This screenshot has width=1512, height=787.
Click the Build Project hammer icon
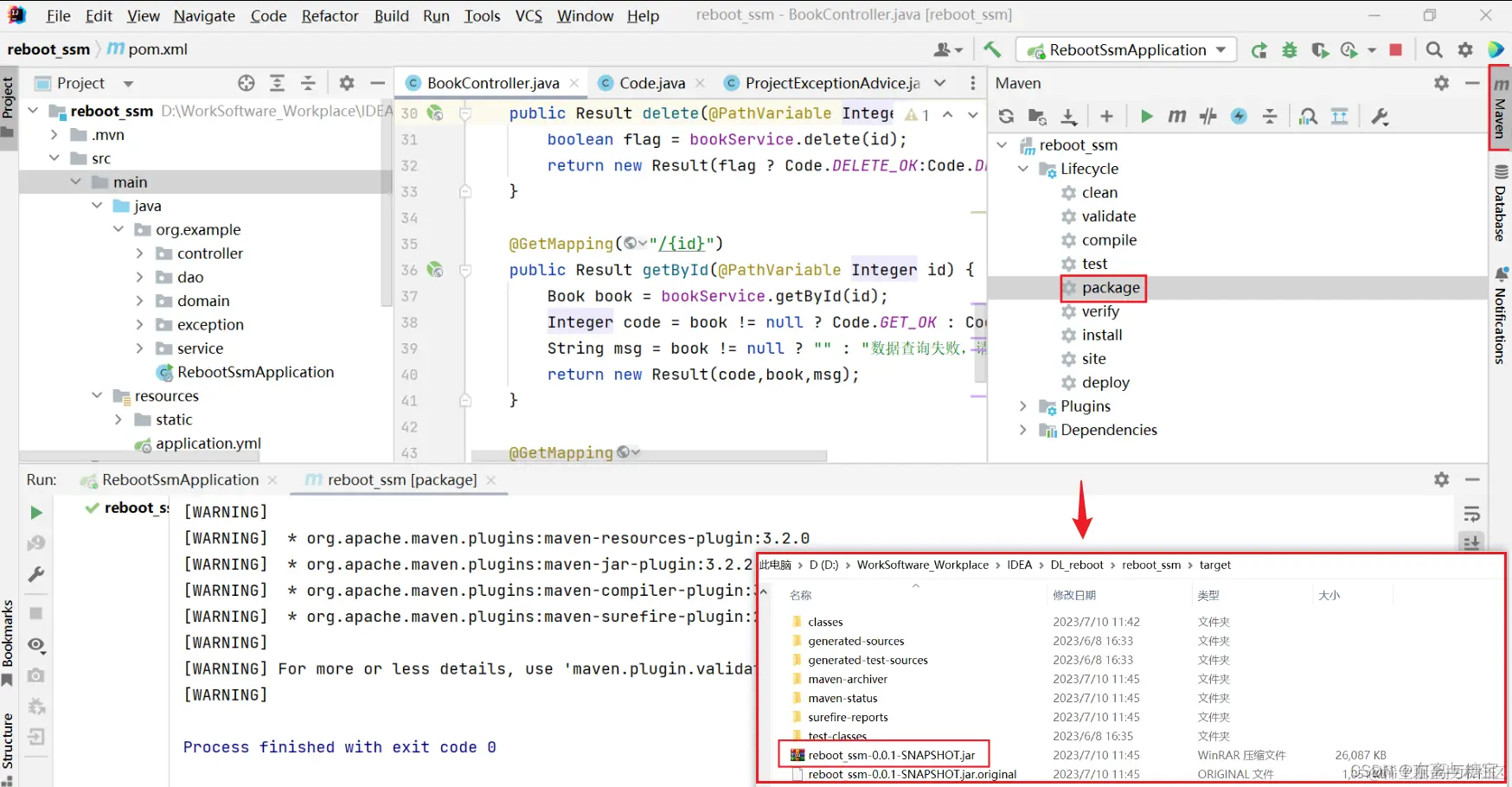(992, 49)
